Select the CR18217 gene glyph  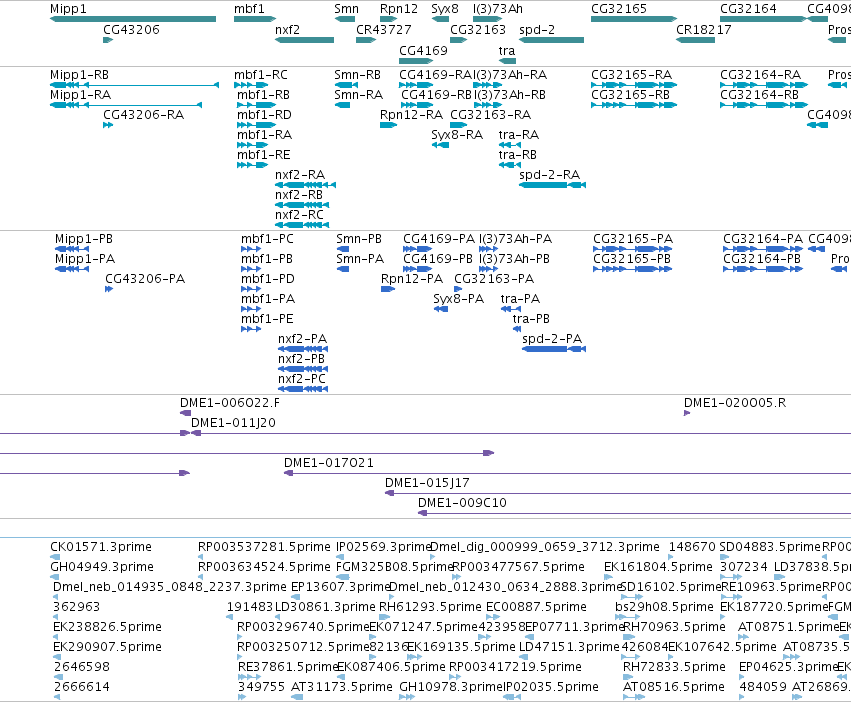pyautogui.click(x=695, y=40)
